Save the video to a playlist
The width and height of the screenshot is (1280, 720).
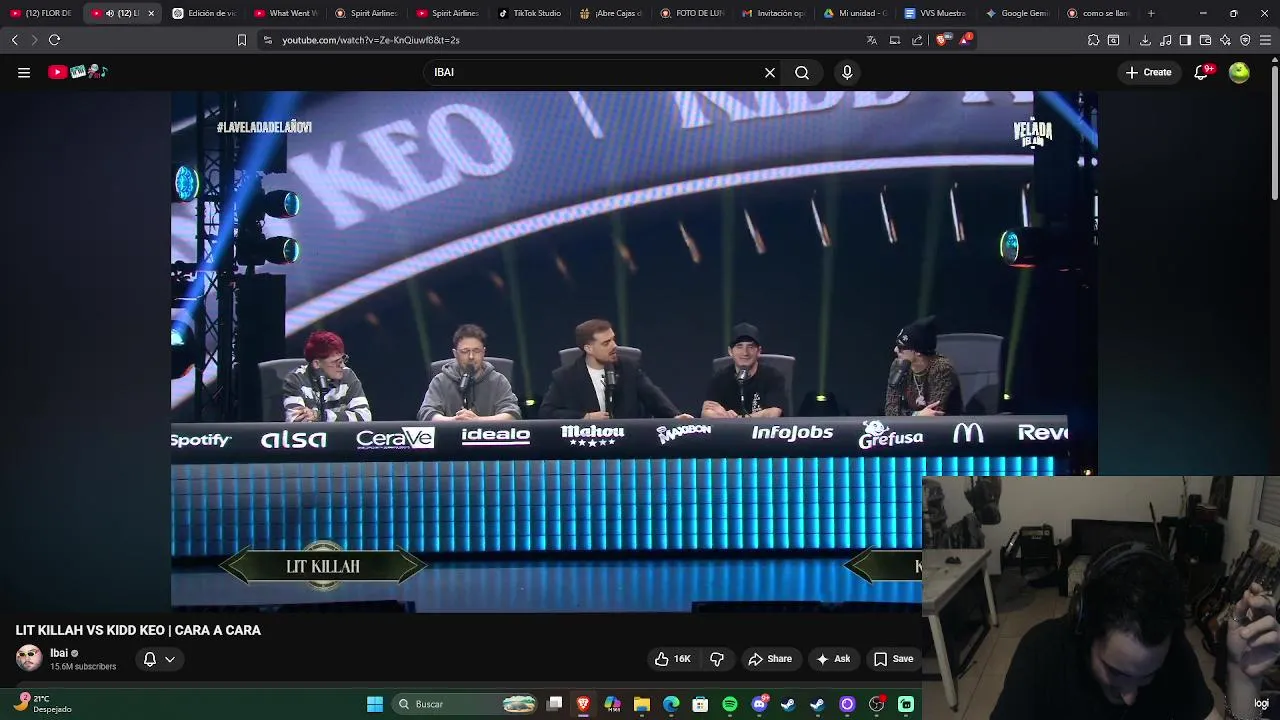(x=893, y=659)
